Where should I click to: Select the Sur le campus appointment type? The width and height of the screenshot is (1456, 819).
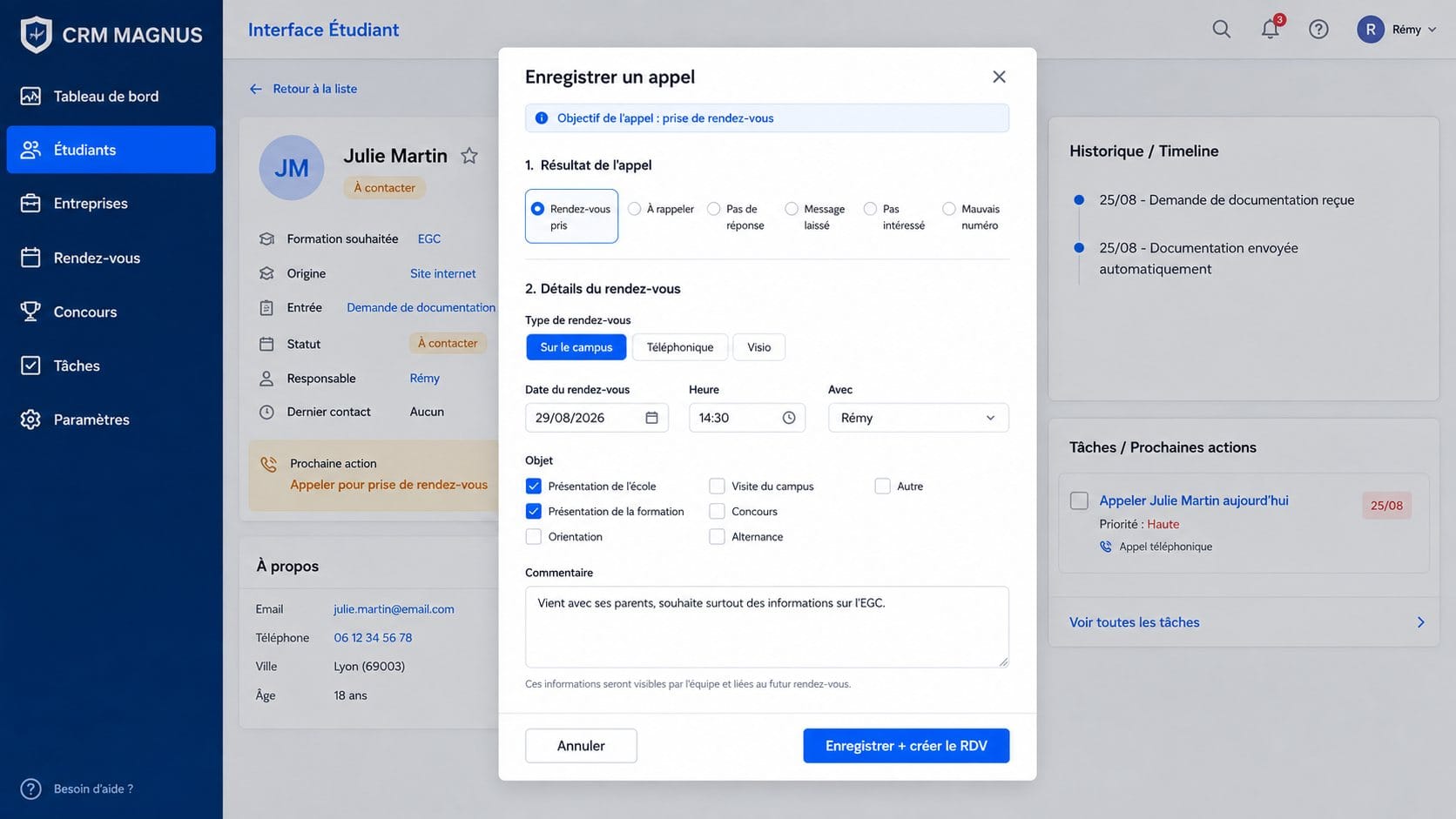tap(576, 347)
